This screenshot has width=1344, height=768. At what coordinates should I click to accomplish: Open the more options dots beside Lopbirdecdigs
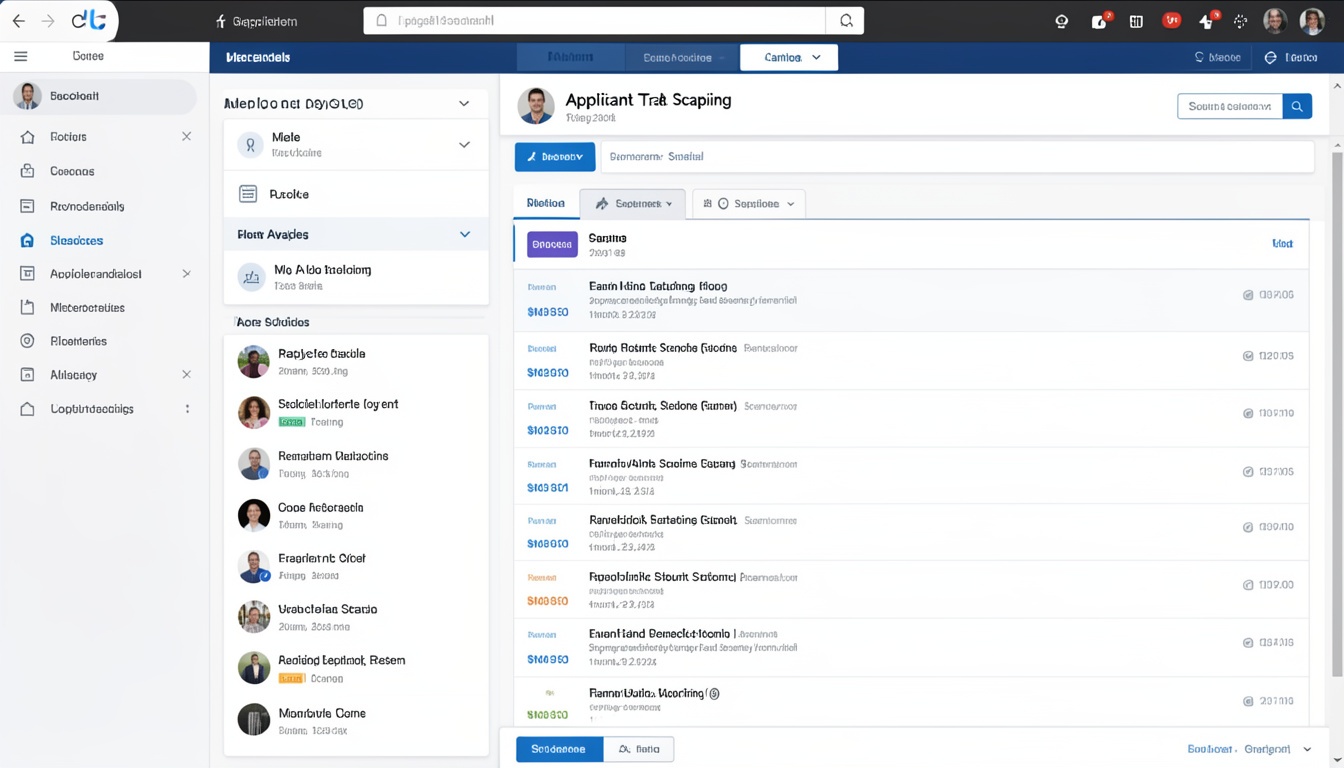point(187,408)
